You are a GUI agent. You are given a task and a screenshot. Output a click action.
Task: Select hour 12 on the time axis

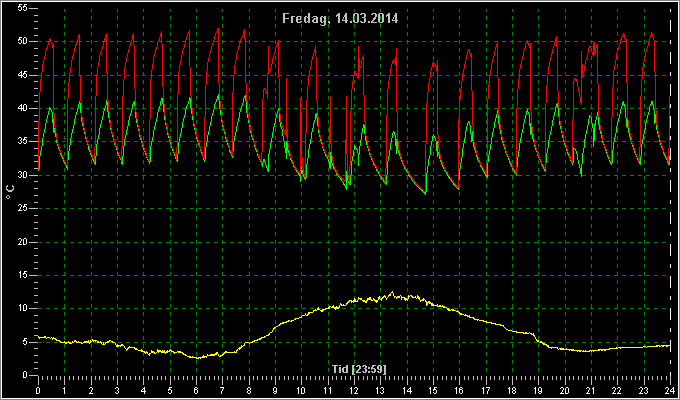pyautogui.click(x=354, y=390)
